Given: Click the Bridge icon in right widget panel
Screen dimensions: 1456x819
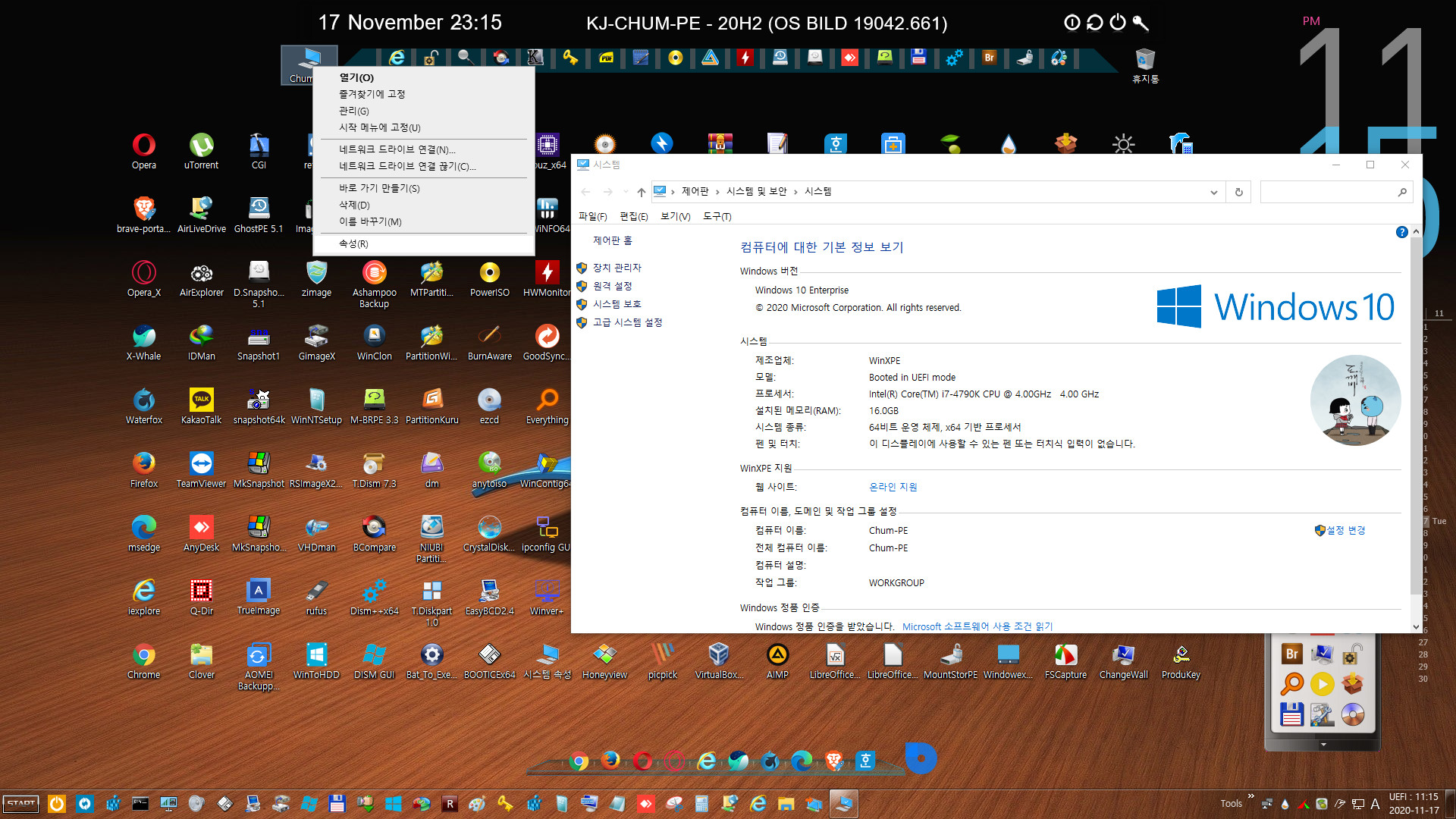Looking at the screenshot, I should pos(1291,654).
